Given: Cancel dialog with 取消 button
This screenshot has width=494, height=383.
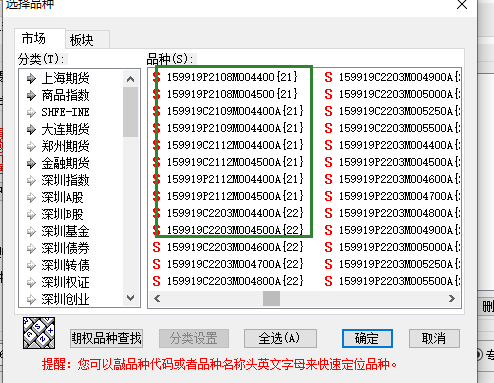Looking at the screenshot, I should pos(434,339).
